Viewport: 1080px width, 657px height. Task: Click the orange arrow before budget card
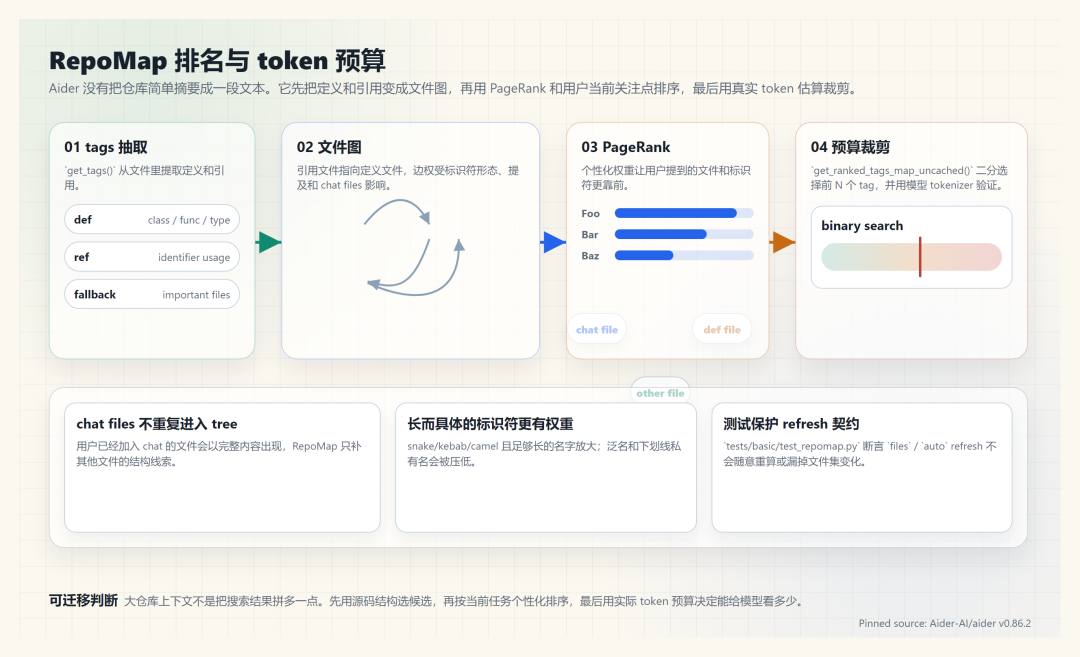click(783, 242)
